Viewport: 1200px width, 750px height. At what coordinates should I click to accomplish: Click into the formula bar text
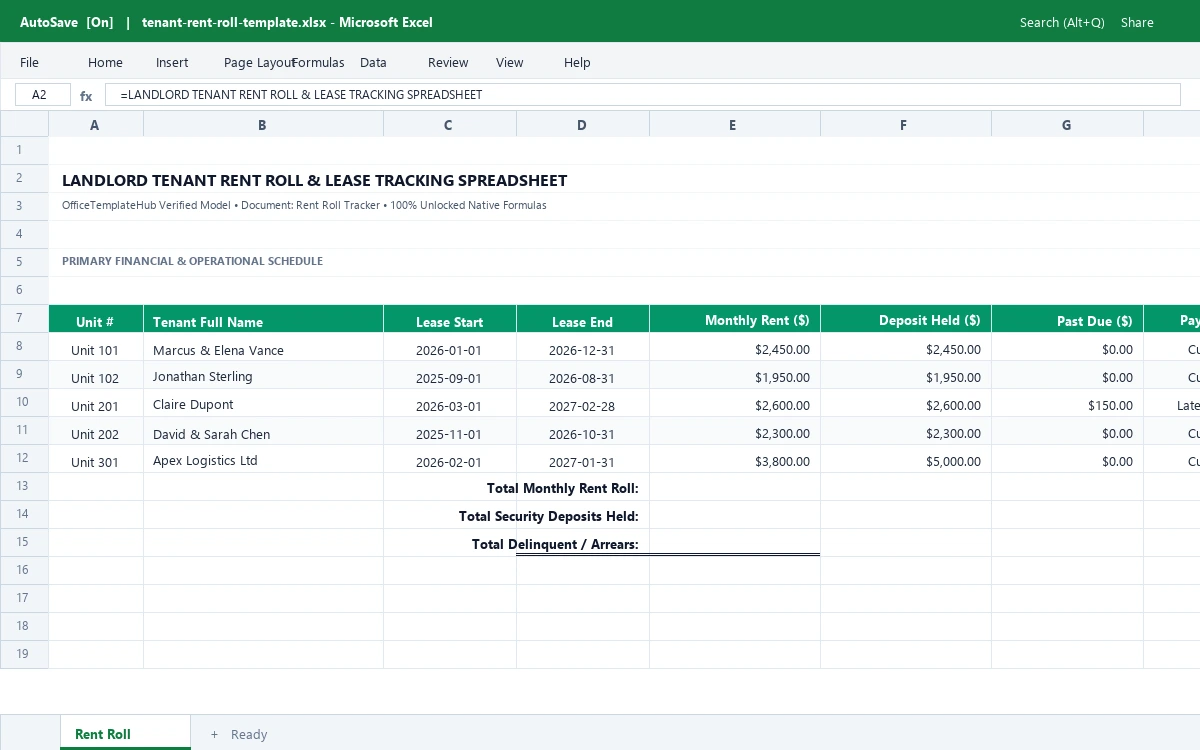pyautogui.click(x=642, y=95)
